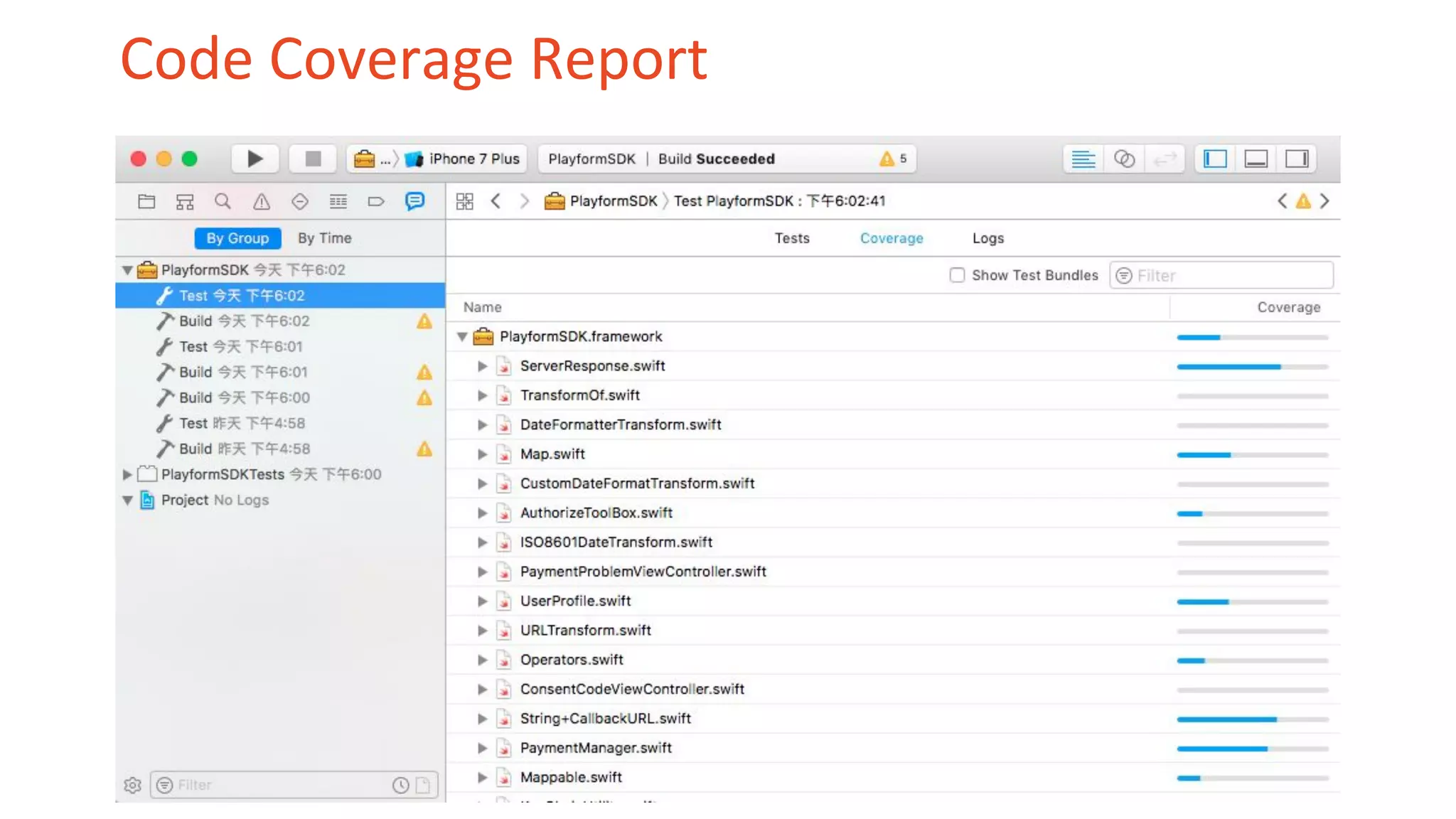Viewport: 1456px width, 819px height.
Task: Select Test 今天 下午6:01 log entry
Action: (x=280, y=346)
